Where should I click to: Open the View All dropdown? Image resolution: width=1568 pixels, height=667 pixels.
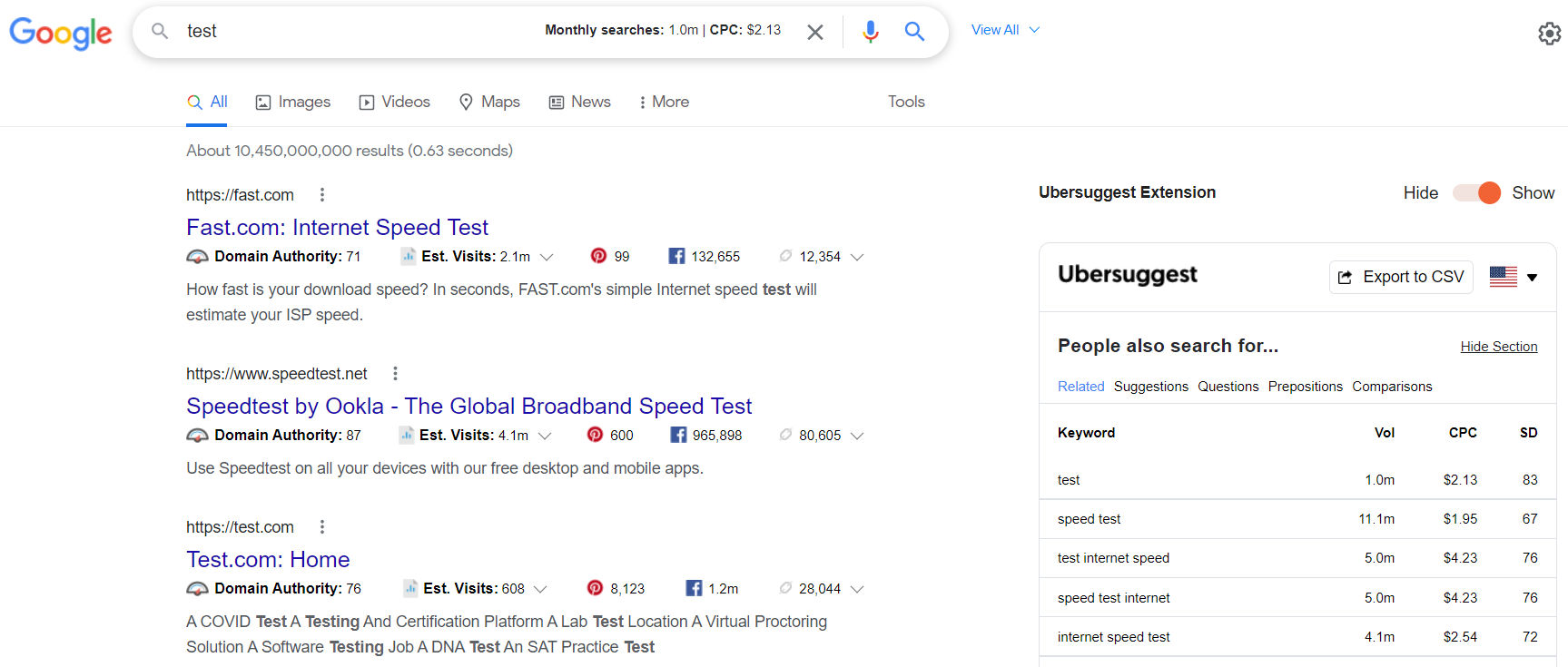tap(1005, 30)
